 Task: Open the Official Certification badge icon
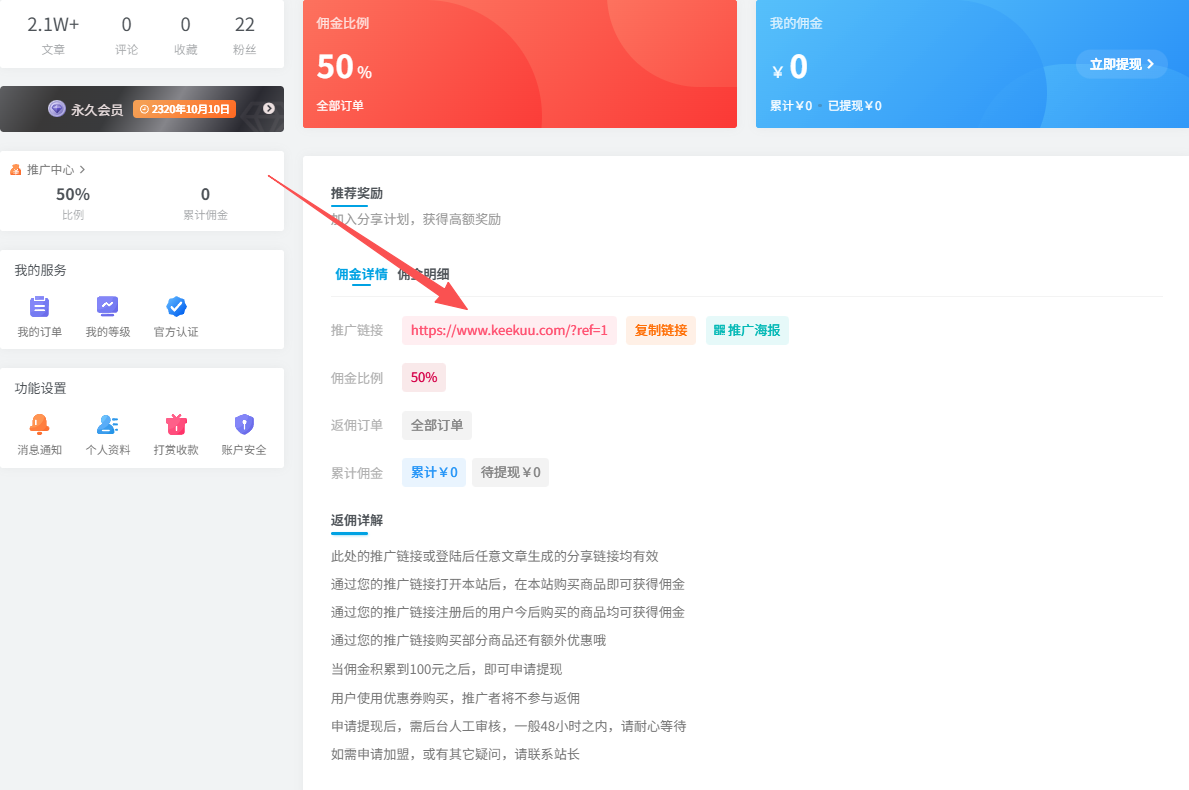coord(176,307)
